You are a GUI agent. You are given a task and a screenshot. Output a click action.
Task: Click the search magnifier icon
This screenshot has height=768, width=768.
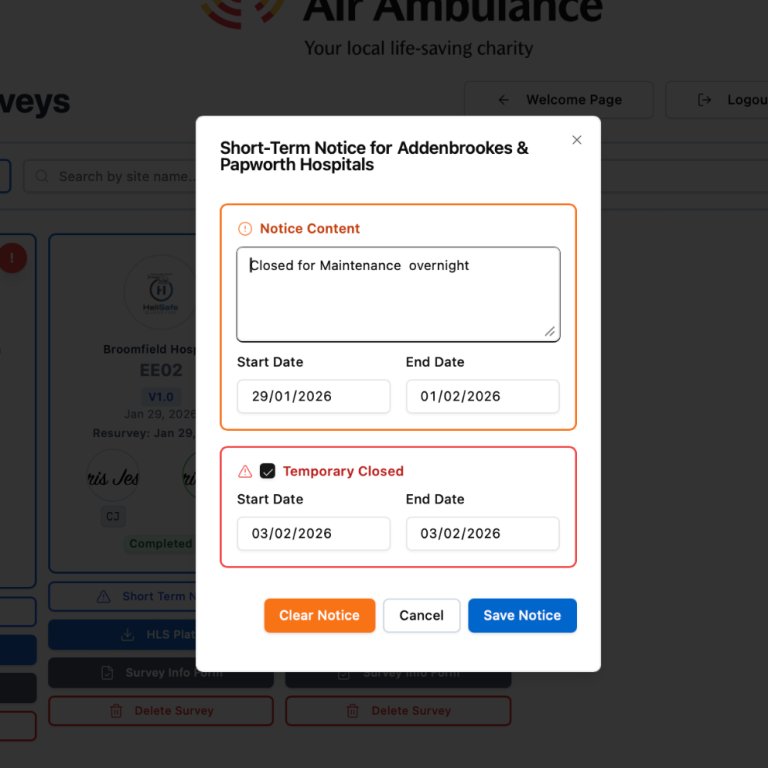42,177
